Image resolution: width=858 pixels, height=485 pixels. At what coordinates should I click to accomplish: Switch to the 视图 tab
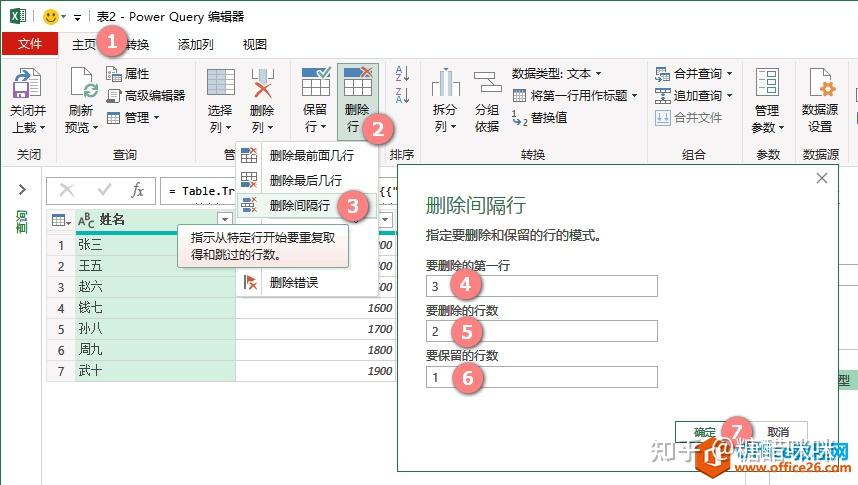254,44
